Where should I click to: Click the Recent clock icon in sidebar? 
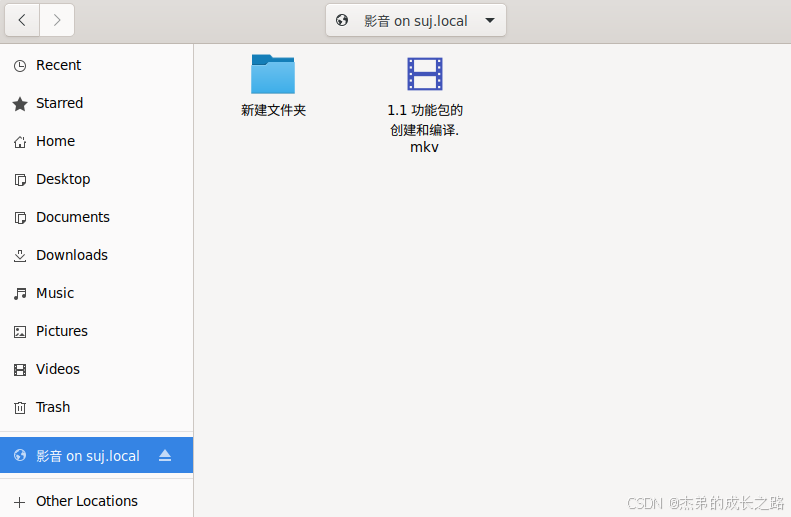click(20, 66)
